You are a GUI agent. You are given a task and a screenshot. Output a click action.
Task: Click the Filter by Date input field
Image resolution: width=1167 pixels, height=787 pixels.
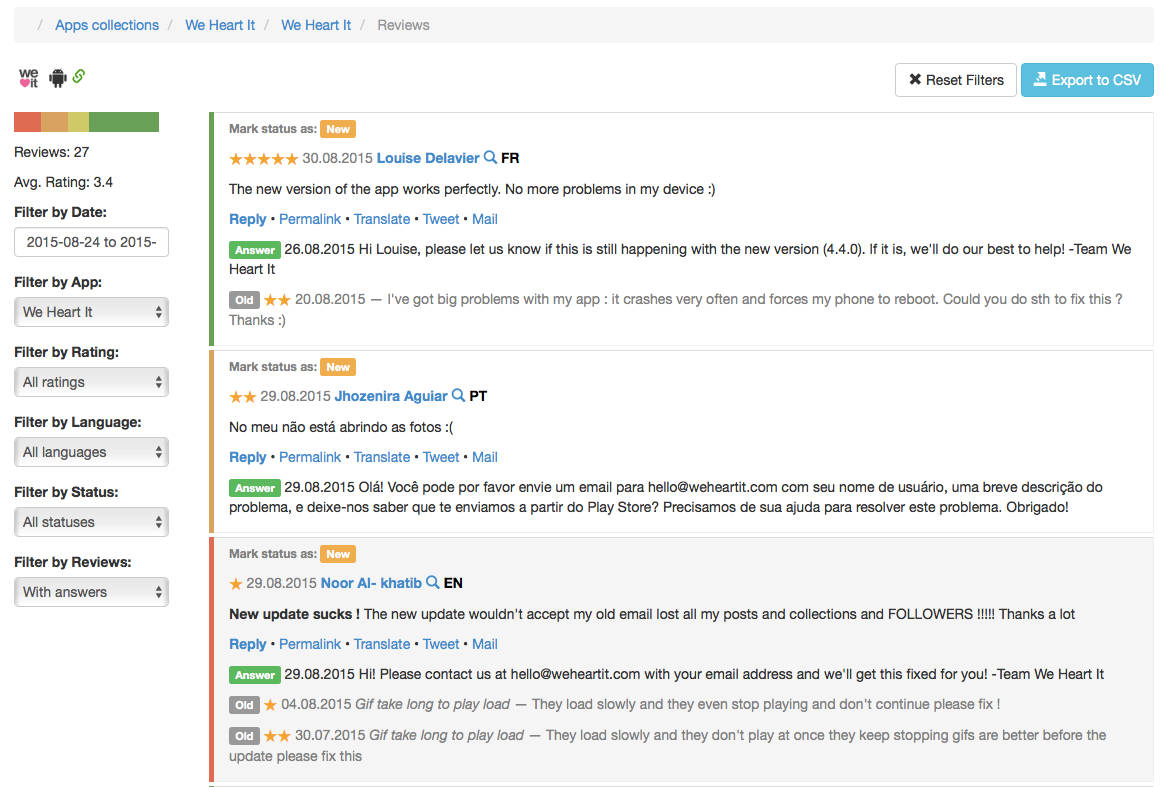92,242
